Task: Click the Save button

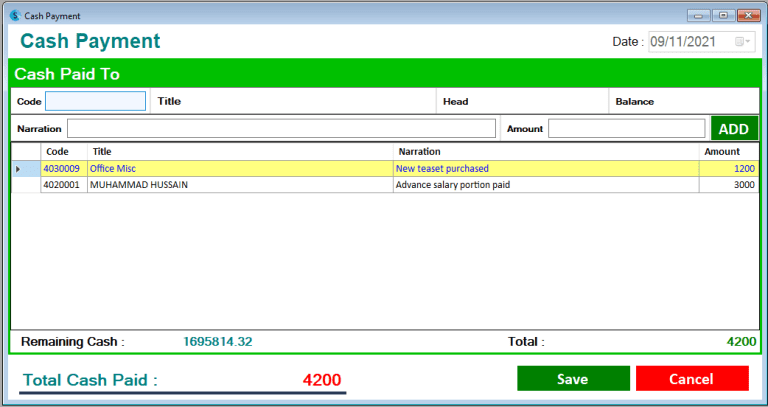Action: pos(573,379)
